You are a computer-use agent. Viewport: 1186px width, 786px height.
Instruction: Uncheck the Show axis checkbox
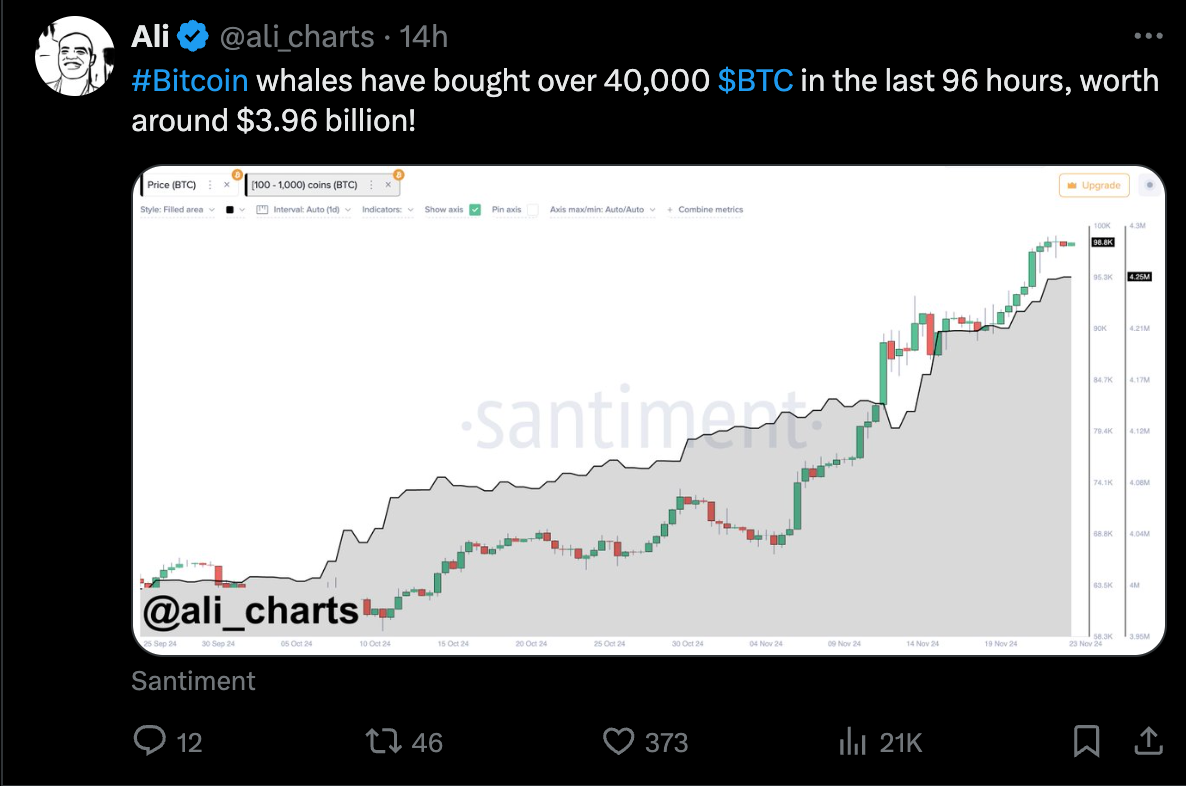pyautogui.click(x=476, y=209)
